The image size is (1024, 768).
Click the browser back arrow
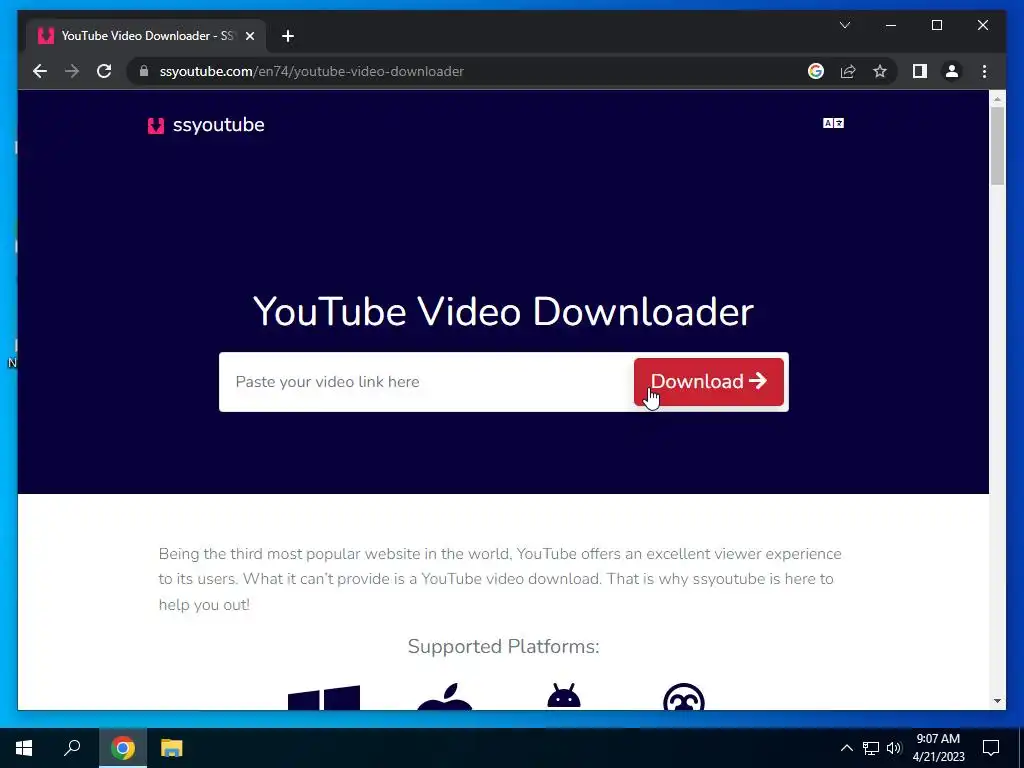click(40, 71)
